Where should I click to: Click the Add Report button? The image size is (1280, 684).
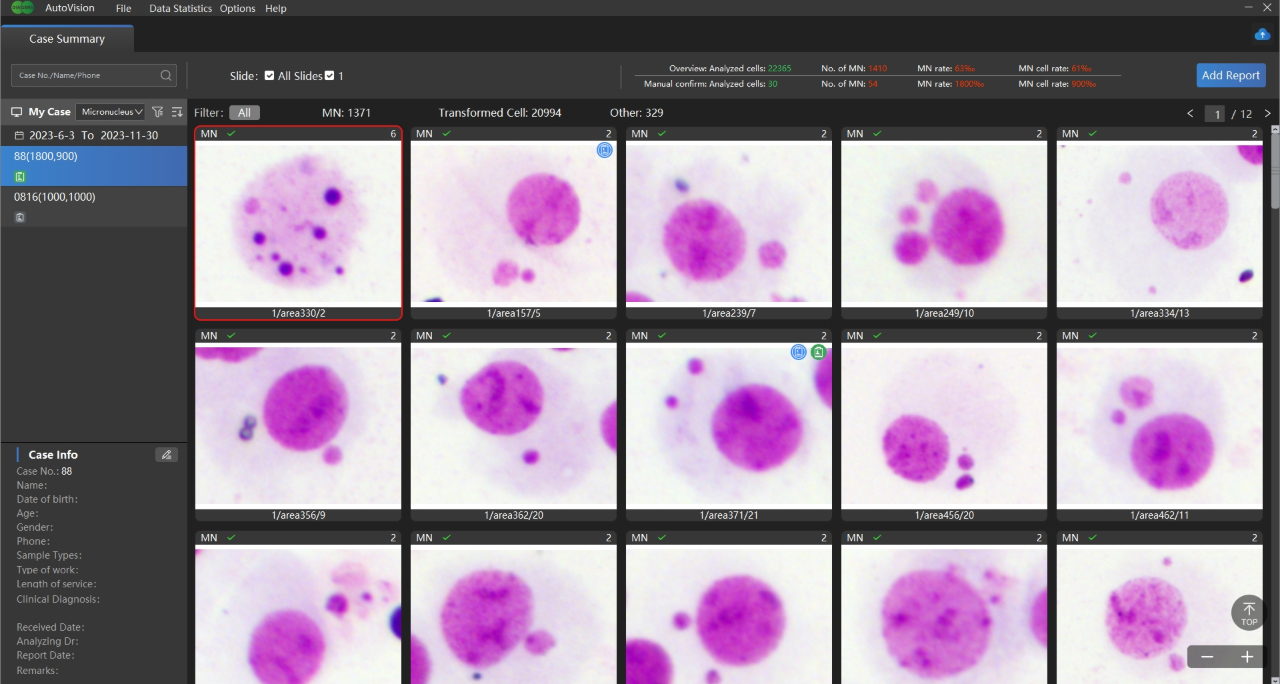[x=1230, y=75]
